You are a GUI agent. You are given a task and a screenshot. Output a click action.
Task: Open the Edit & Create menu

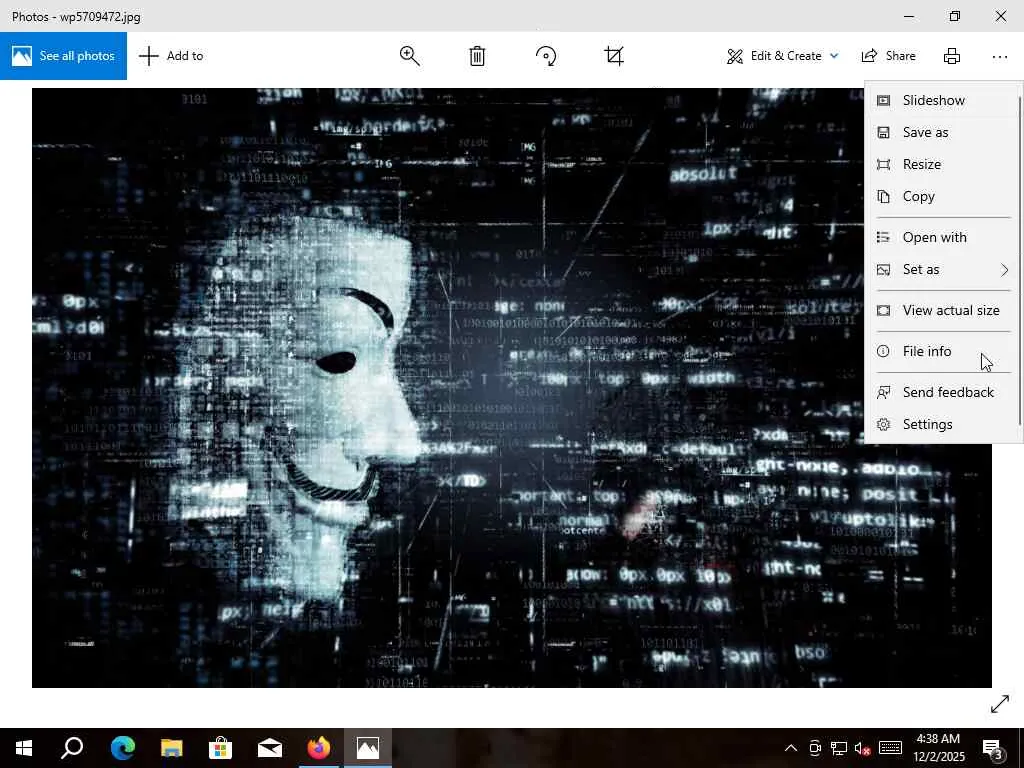coord(782,56)
